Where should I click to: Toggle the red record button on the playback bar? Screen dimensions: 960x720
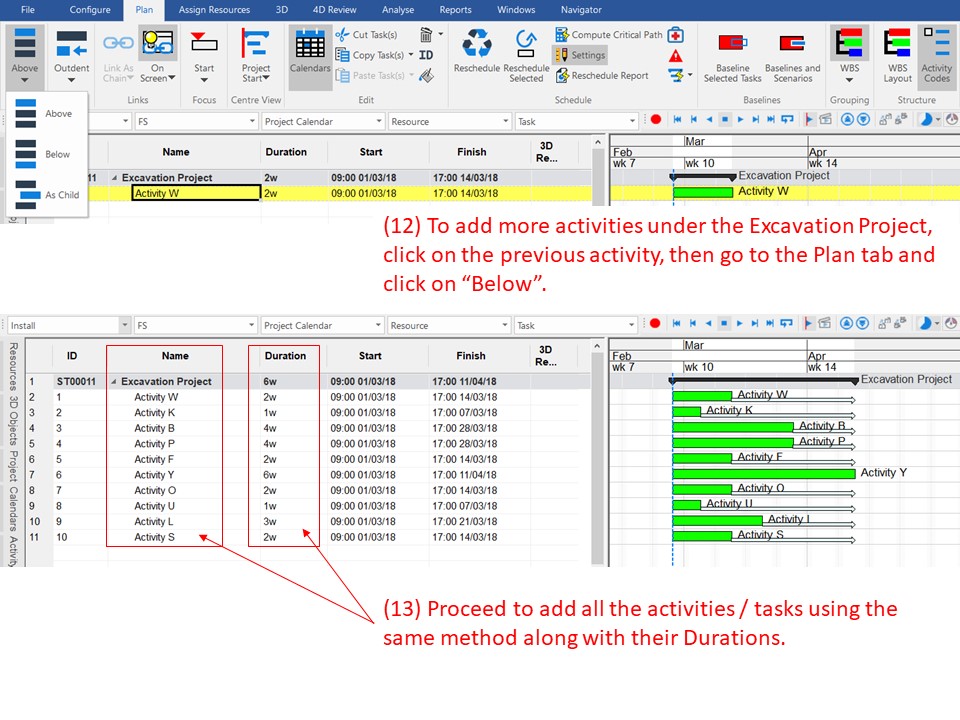click(656, 119)
